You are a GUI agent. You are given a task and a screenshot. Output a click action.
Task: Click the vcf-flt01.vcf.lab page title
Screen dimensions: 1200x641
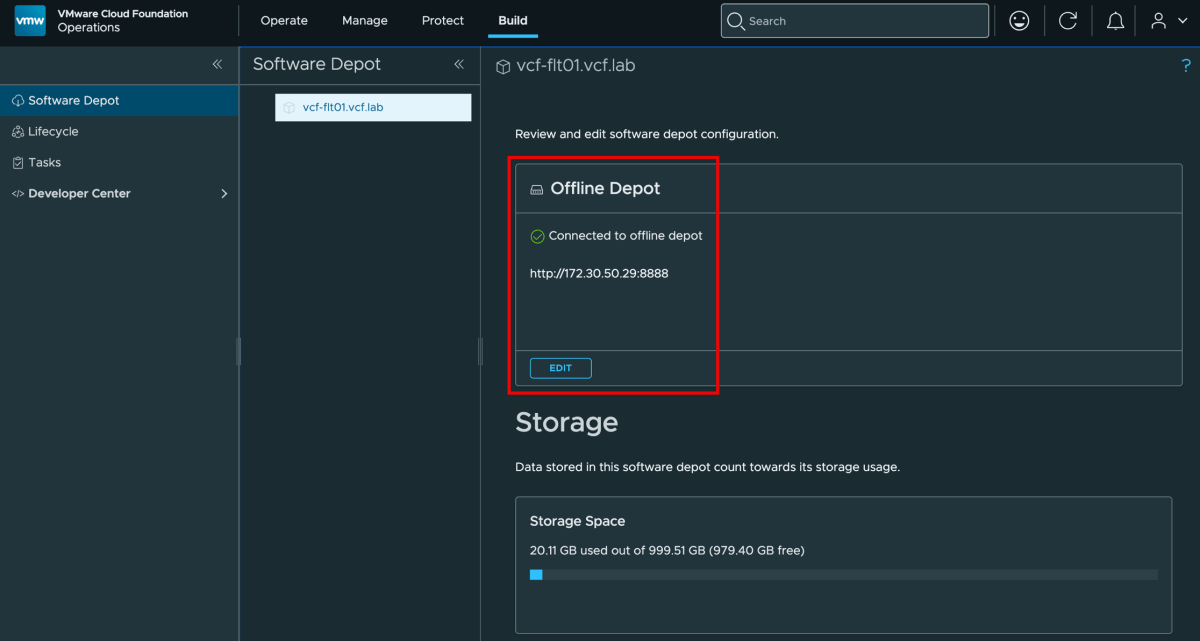576,66
